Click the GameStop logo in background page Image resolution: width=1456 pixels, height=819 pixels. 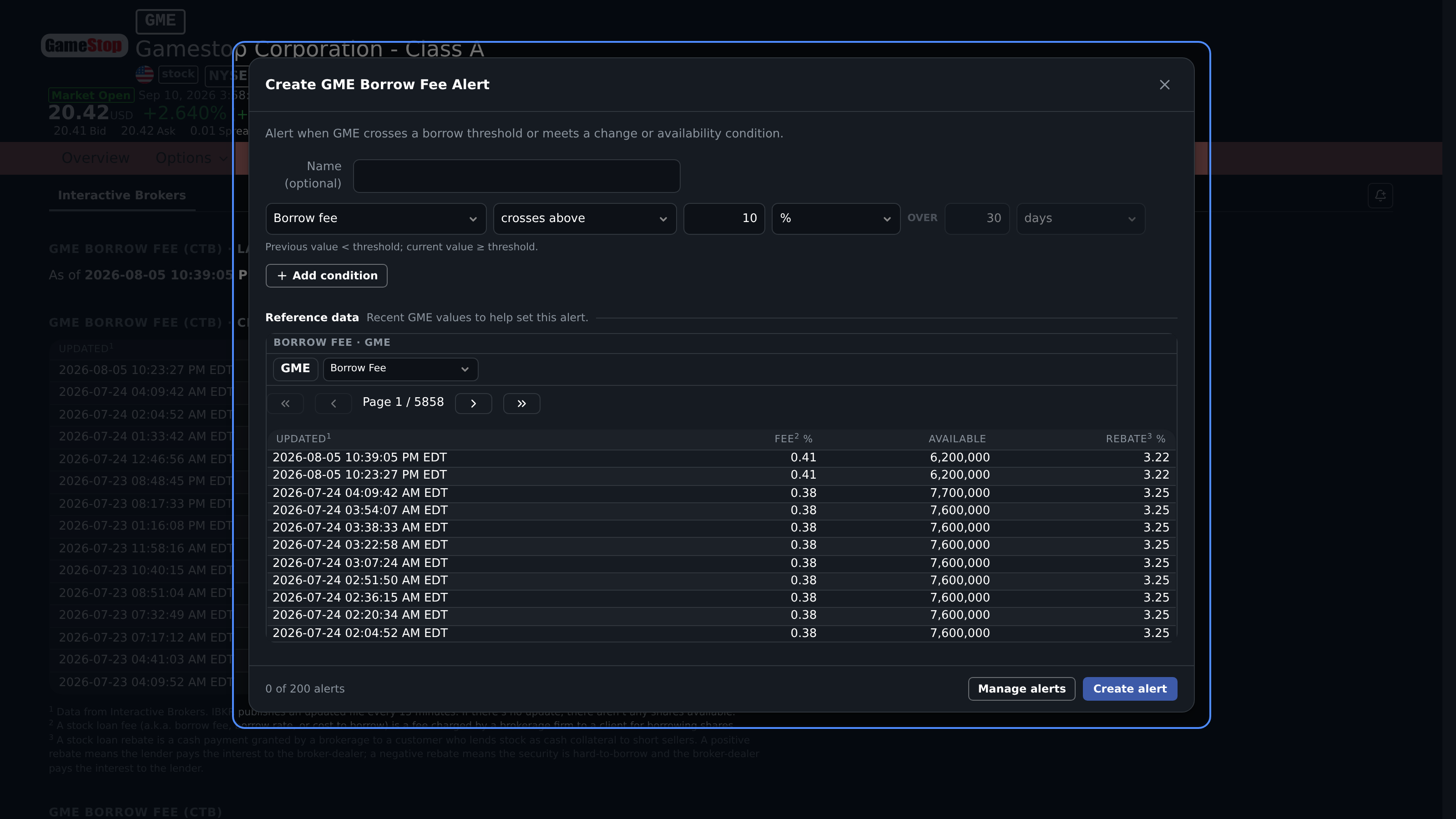click(84, 45)
